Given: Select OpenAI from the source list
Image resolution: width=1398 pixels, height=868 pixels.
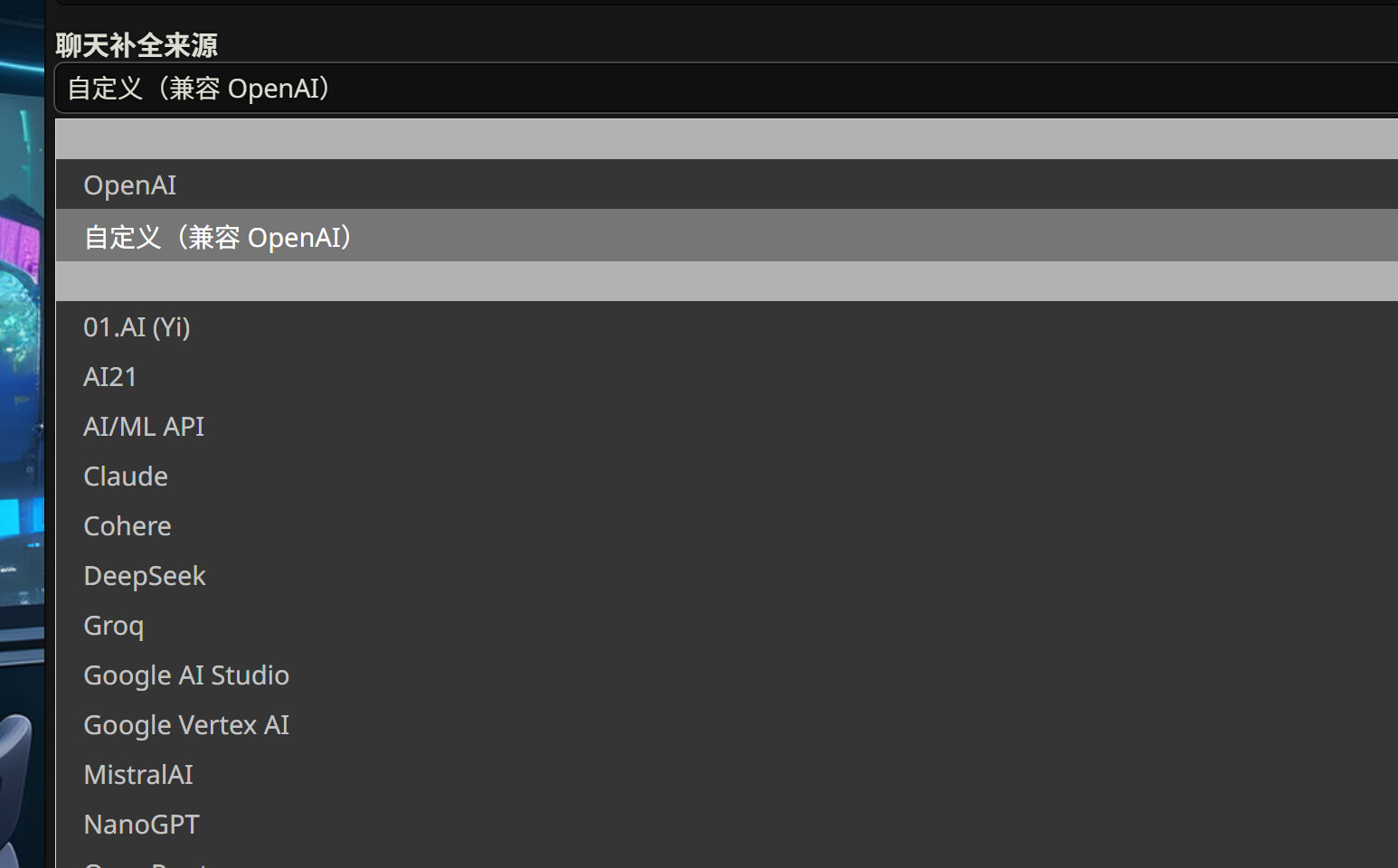Looking at the screenshot, I should pyautogui.click(x=130, y=185).
